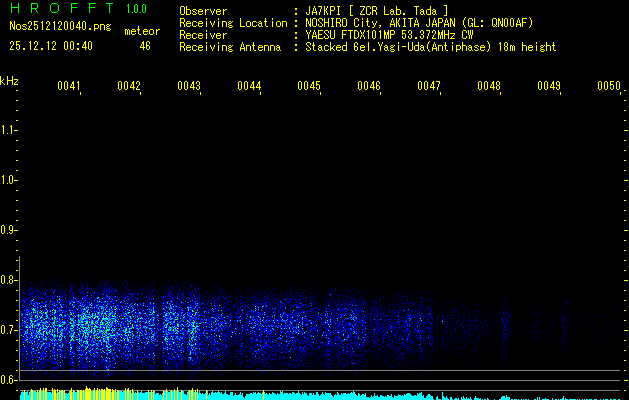Image resolution: width=629 pixels, height=400 pixels.
Task: Click the 0043 time marker
Action: 189,87
